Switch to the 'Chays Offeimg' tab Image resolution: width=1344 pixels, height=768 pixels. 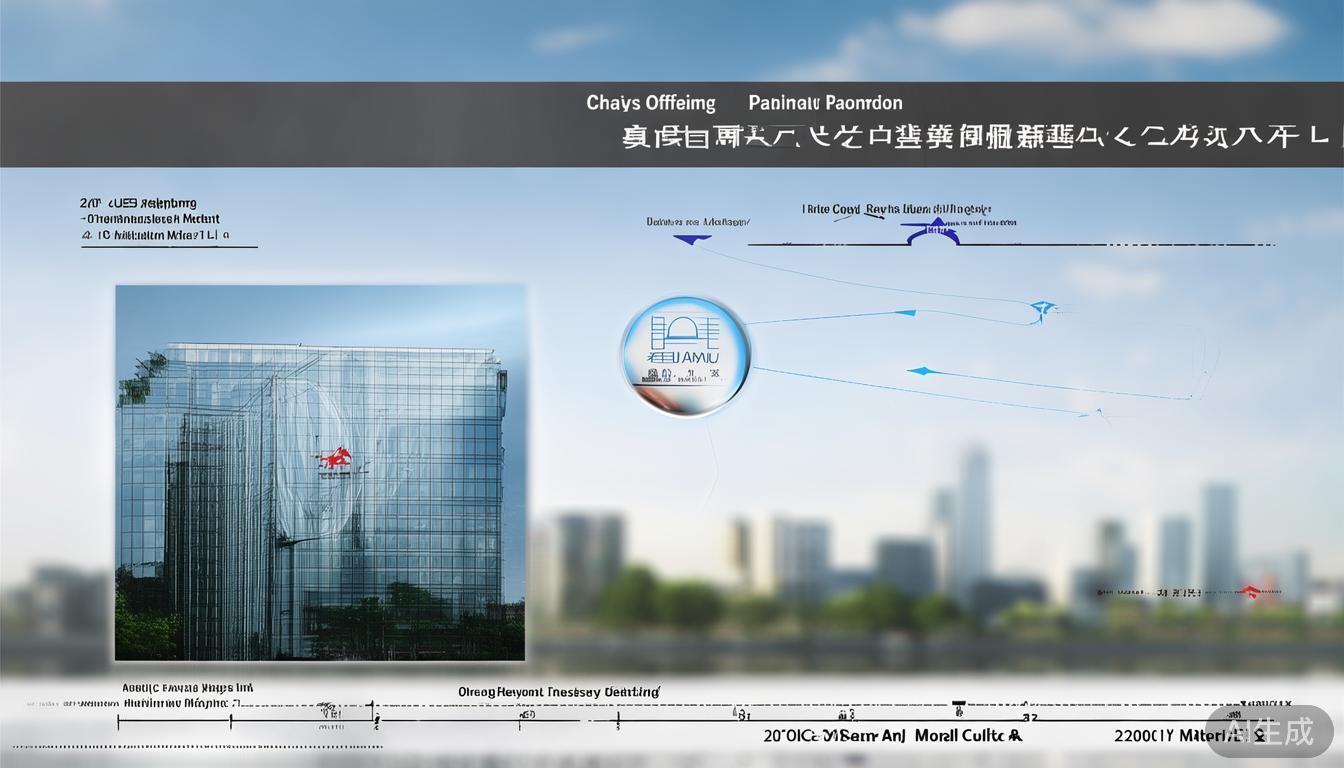[651, 102]
